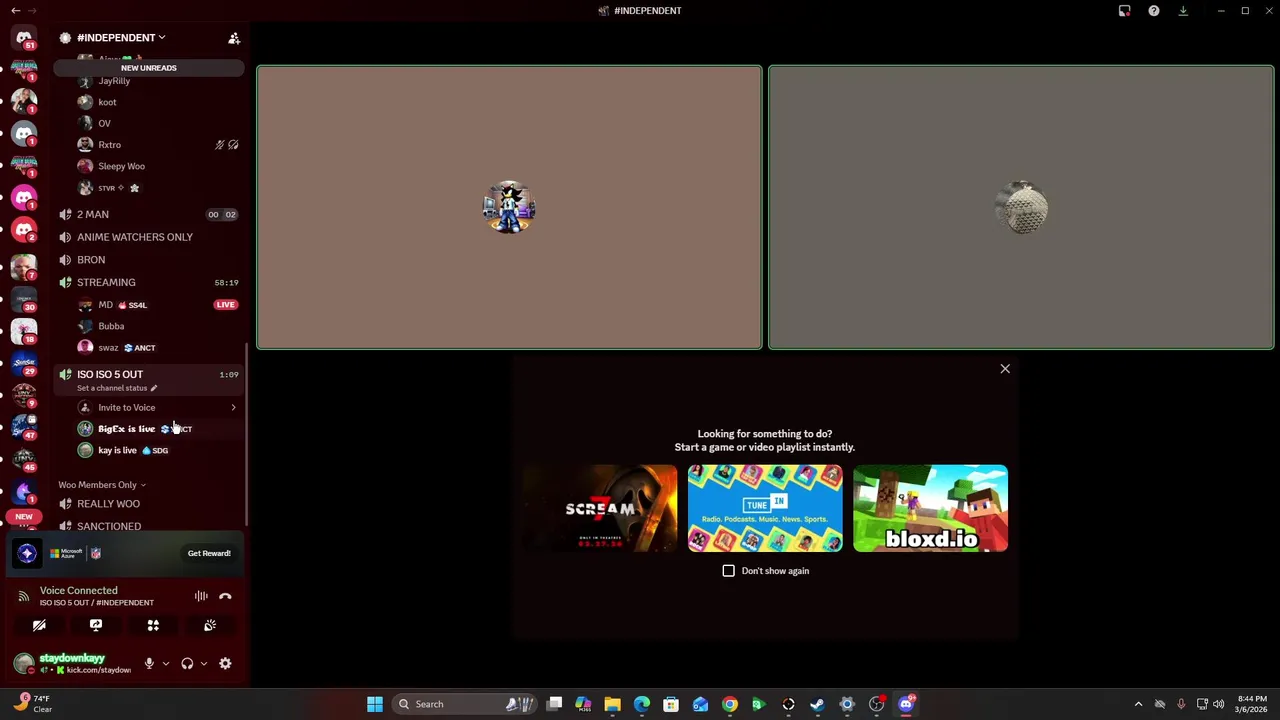Open the #INDEPENDENT server dropdown menu
The height and width of the screenshot is (720, 1280).
tap(120, 38)
